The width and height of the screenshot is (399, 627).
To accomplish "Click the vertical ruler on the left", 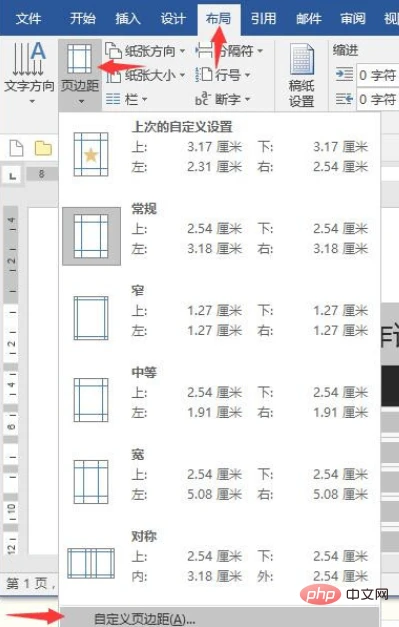I will (11, 380).
